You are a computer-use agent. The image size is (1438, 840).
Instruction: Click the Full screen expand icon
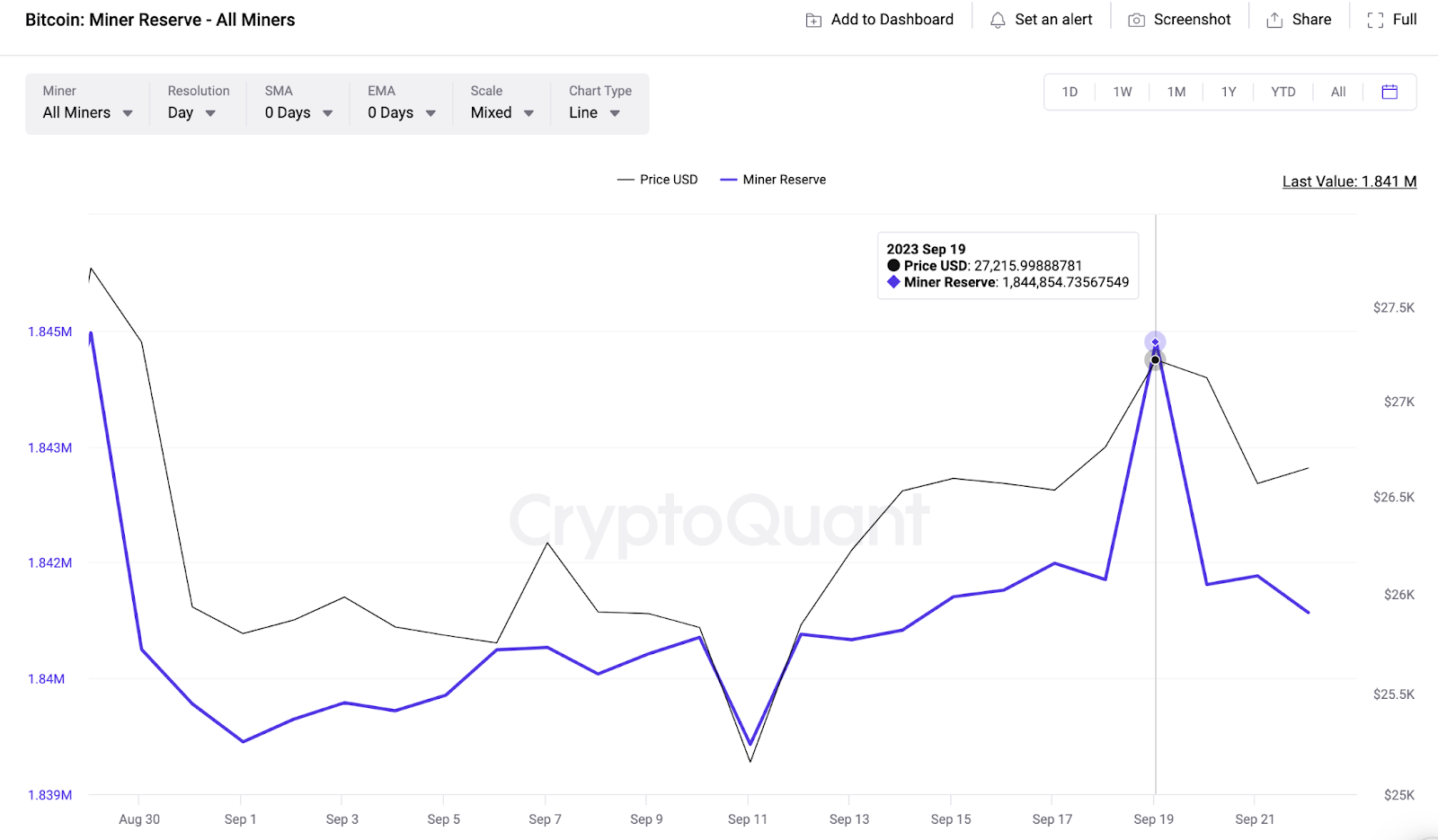[1375, 20]
